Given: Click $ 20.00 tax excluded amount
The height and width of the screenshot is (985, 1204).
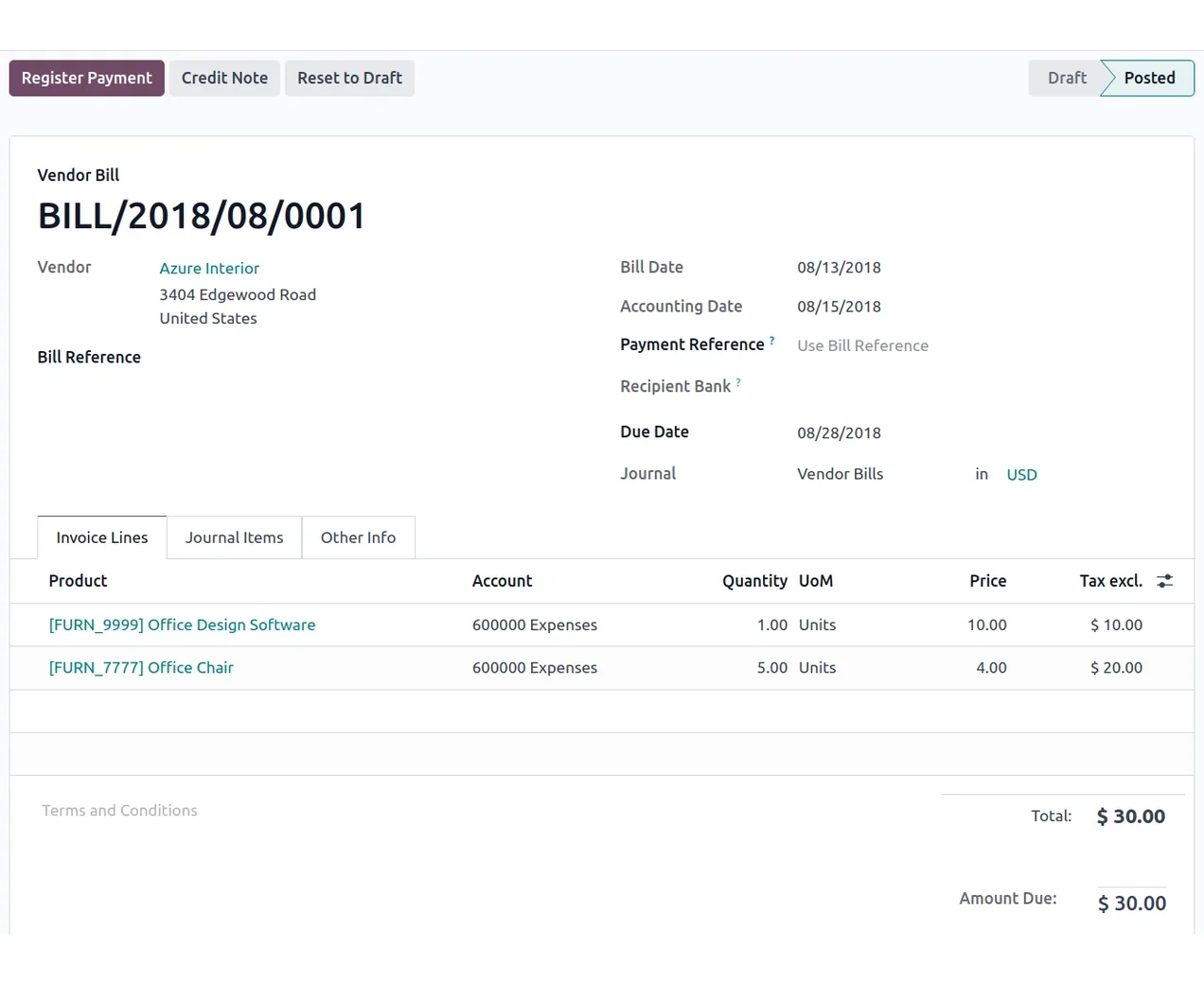Looking at the screenshot, I should click(1116, 667).
